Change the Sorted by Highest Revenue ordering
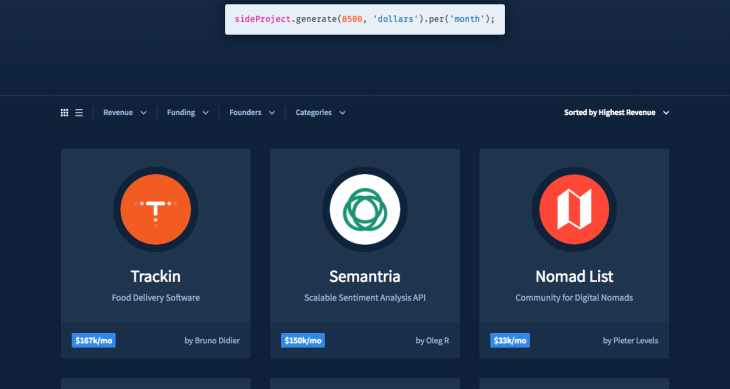730x389 pixels. (x=616, y=113)
